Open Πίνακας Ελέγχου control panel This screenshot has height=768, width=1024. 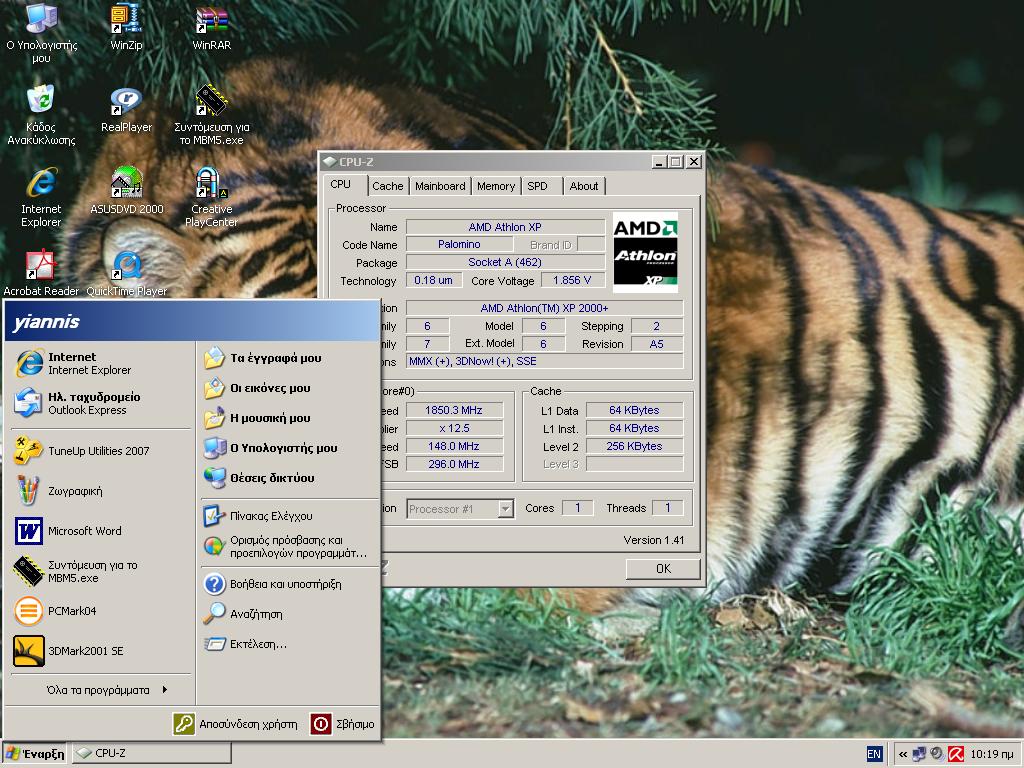[287, 516]
